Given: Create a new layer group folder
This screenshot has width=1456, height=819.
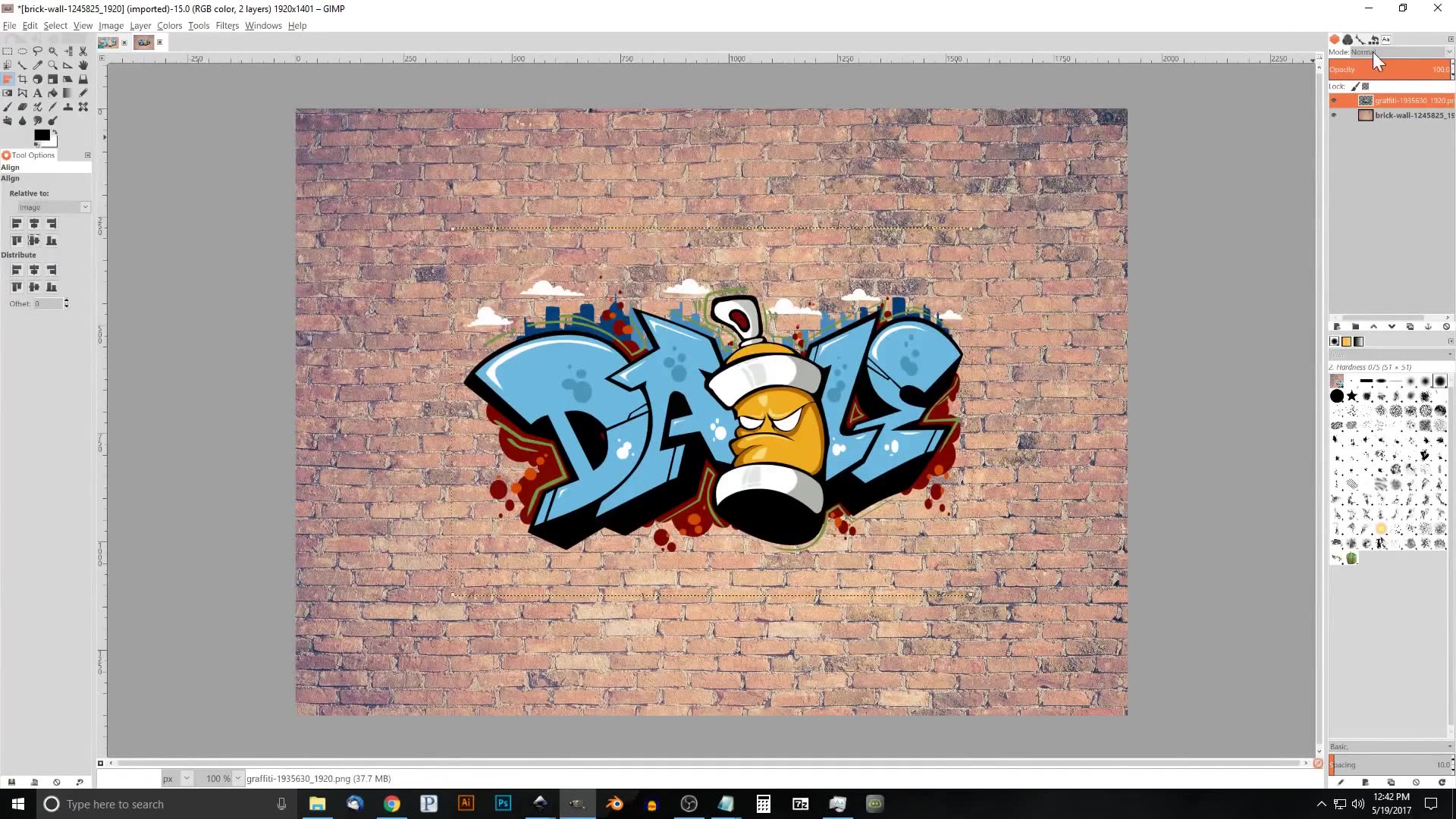Looking at the screenshot, I should (x=1355, y=327).
